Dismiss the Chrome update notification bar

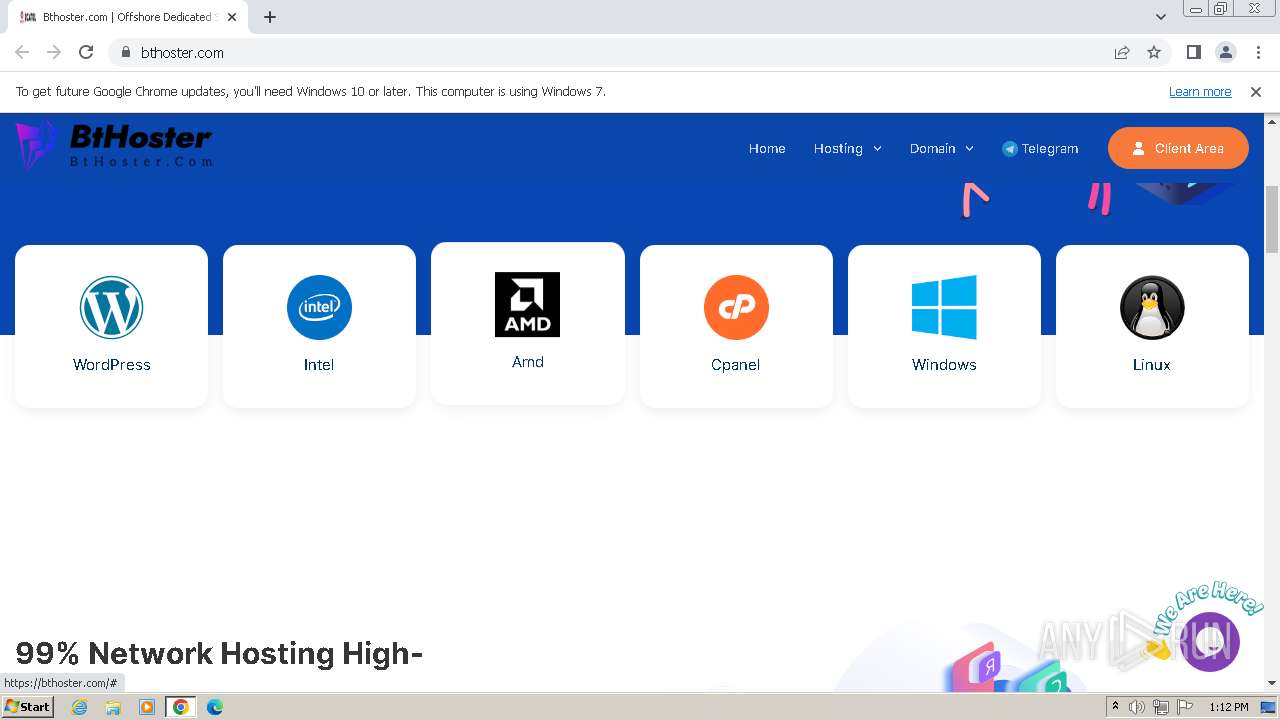click(1256, 91)
